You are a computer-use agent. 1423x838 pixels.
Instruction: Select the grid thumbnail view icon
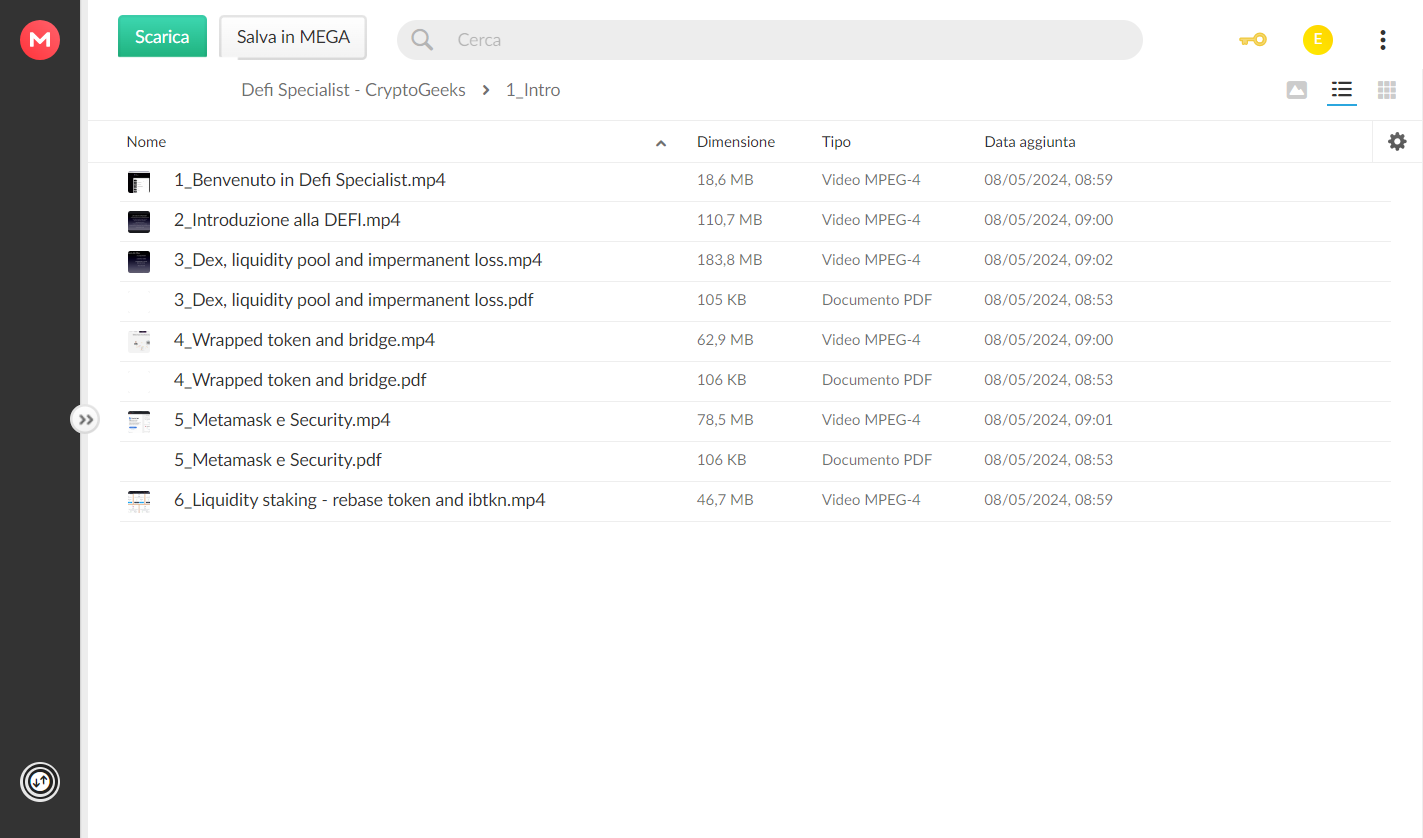point(1387,90)
